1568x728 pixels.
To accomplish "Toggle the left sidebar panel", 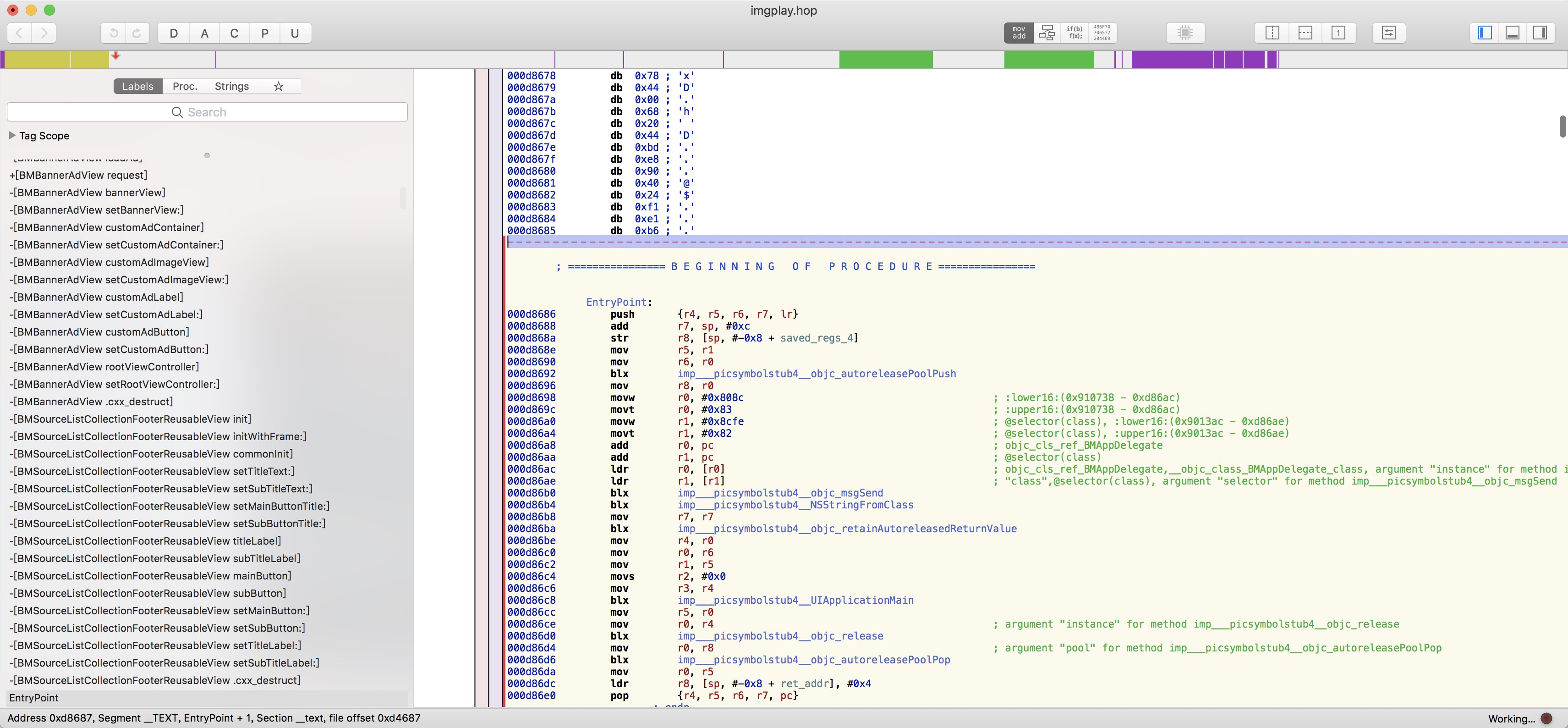I will tap(1485, 33).
